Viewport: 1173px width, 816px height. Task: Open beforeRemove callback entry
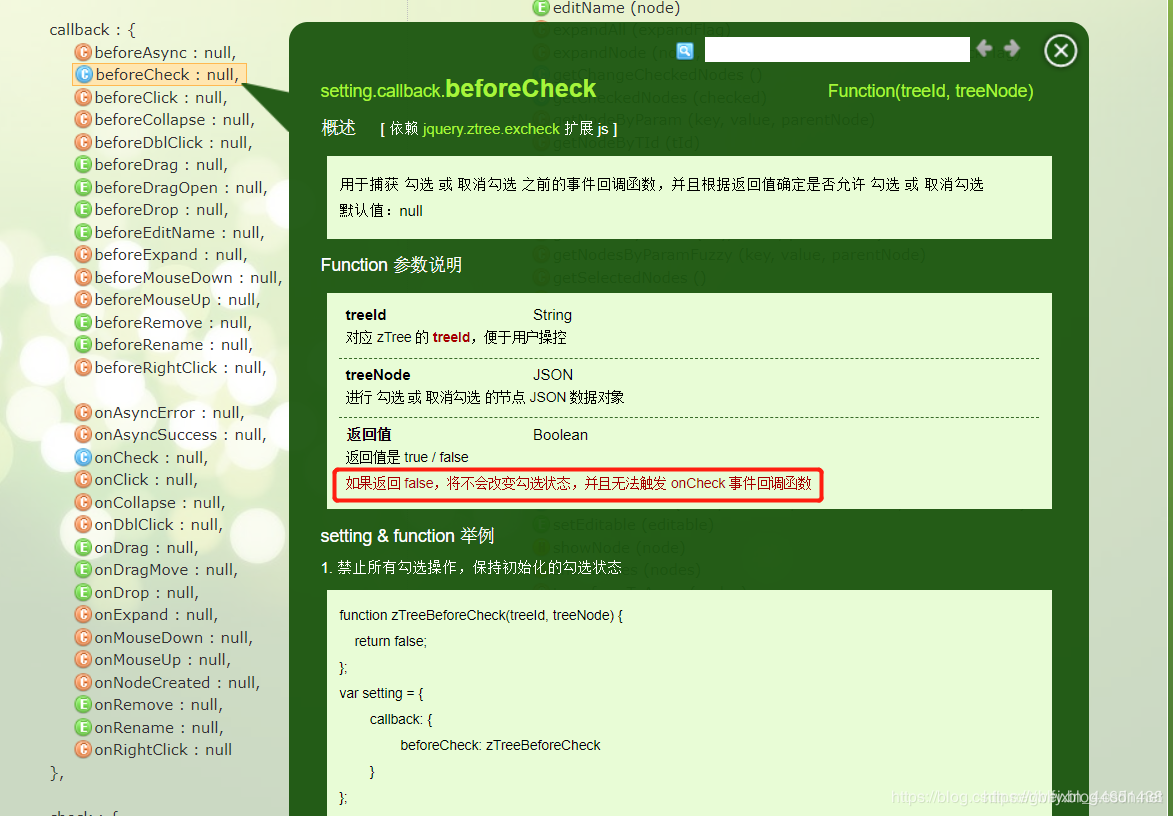164,322
